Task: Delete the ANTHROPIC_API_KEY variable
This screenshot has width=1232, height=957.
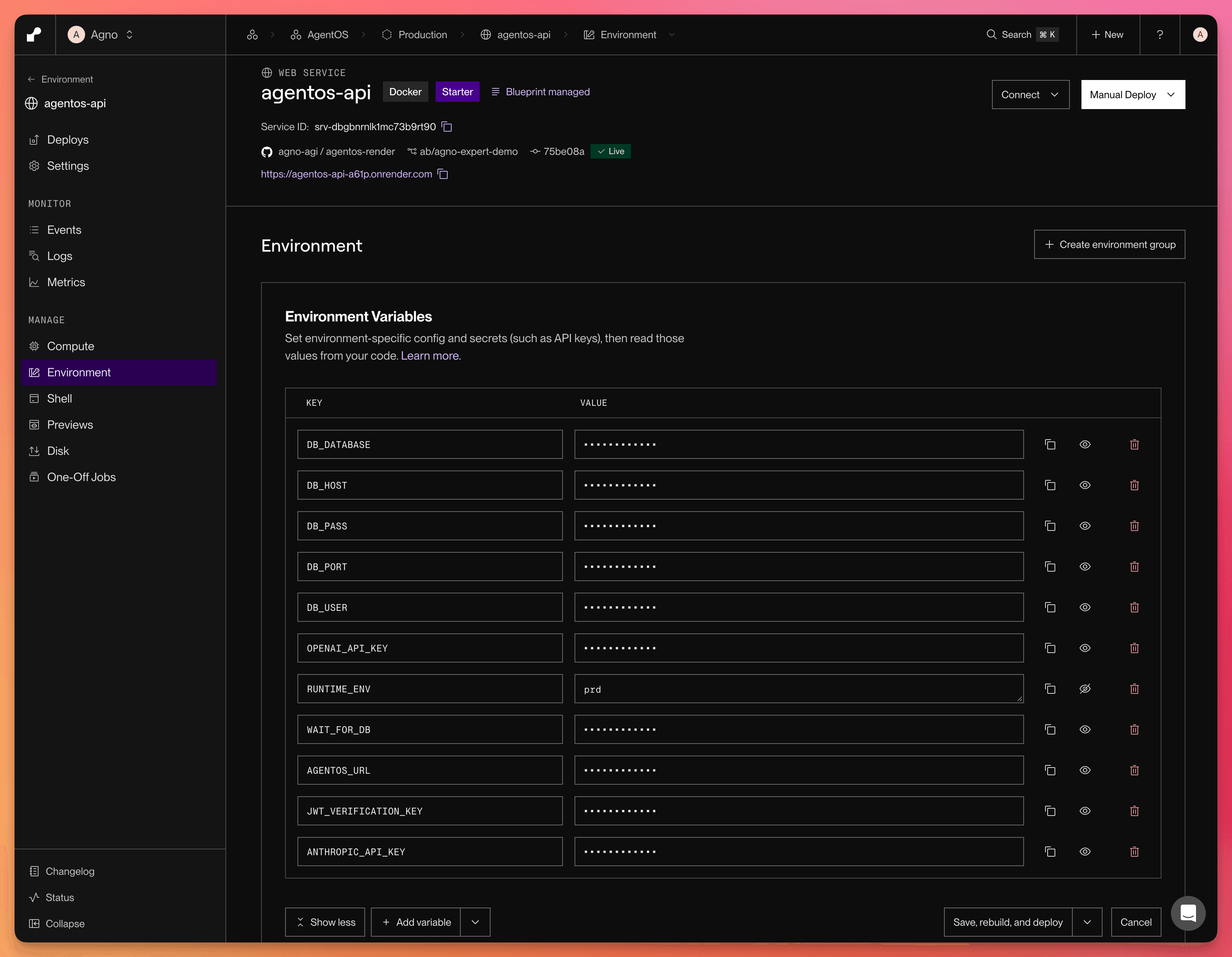Action: [1135, 851]
